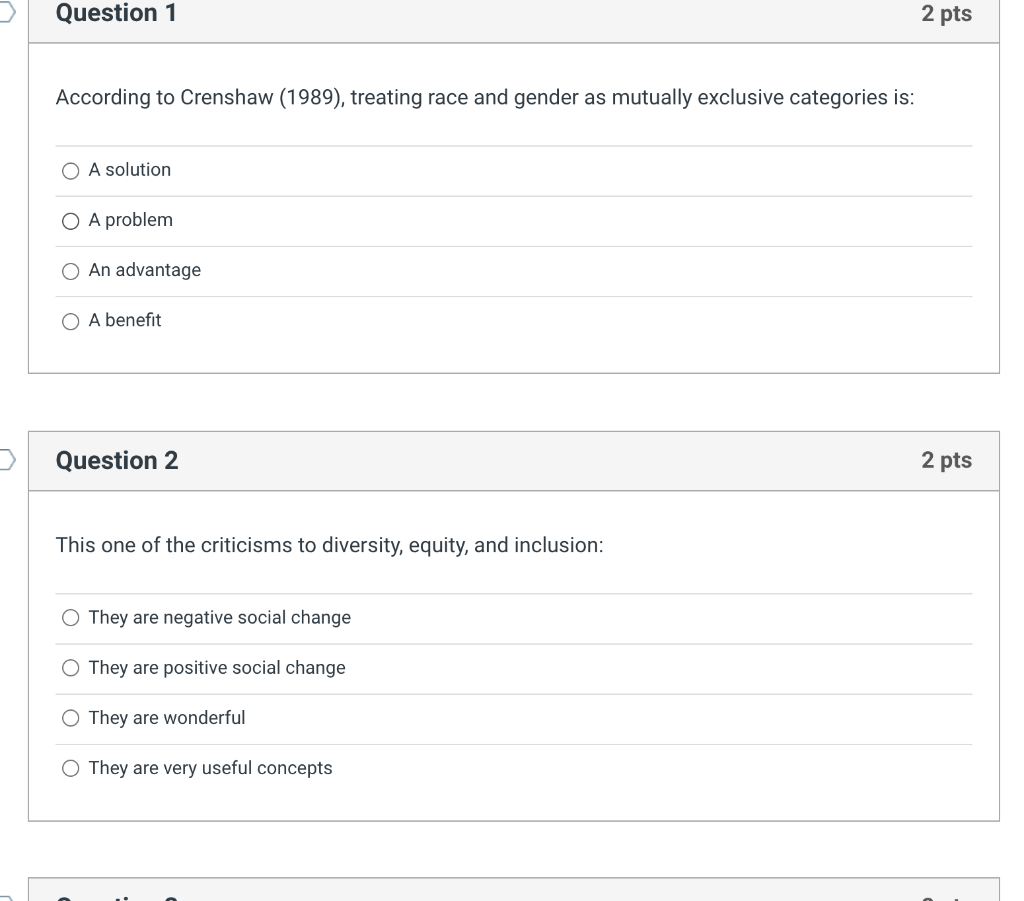The height and width of the screenshot is (901, 1024).
Task: Flag Question 1 with the pin icon
Action: pos(6,10)
